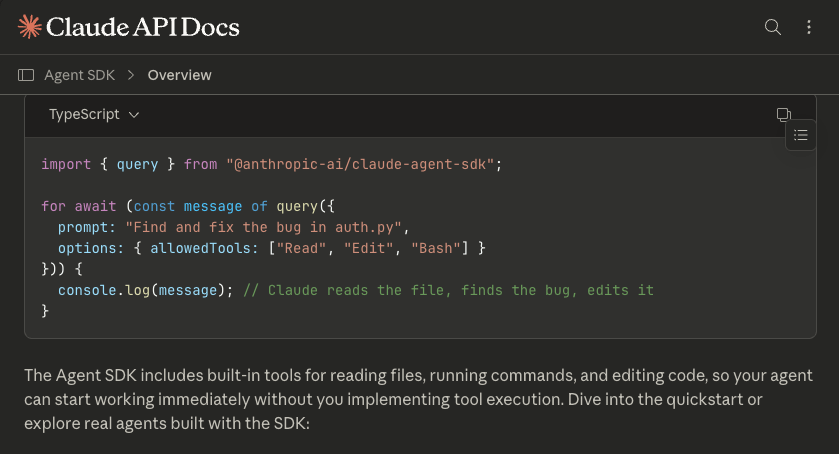The width and height of the screenshot is (839, 454).
Task: Open the search icon in header
Action: click(773, 27)
